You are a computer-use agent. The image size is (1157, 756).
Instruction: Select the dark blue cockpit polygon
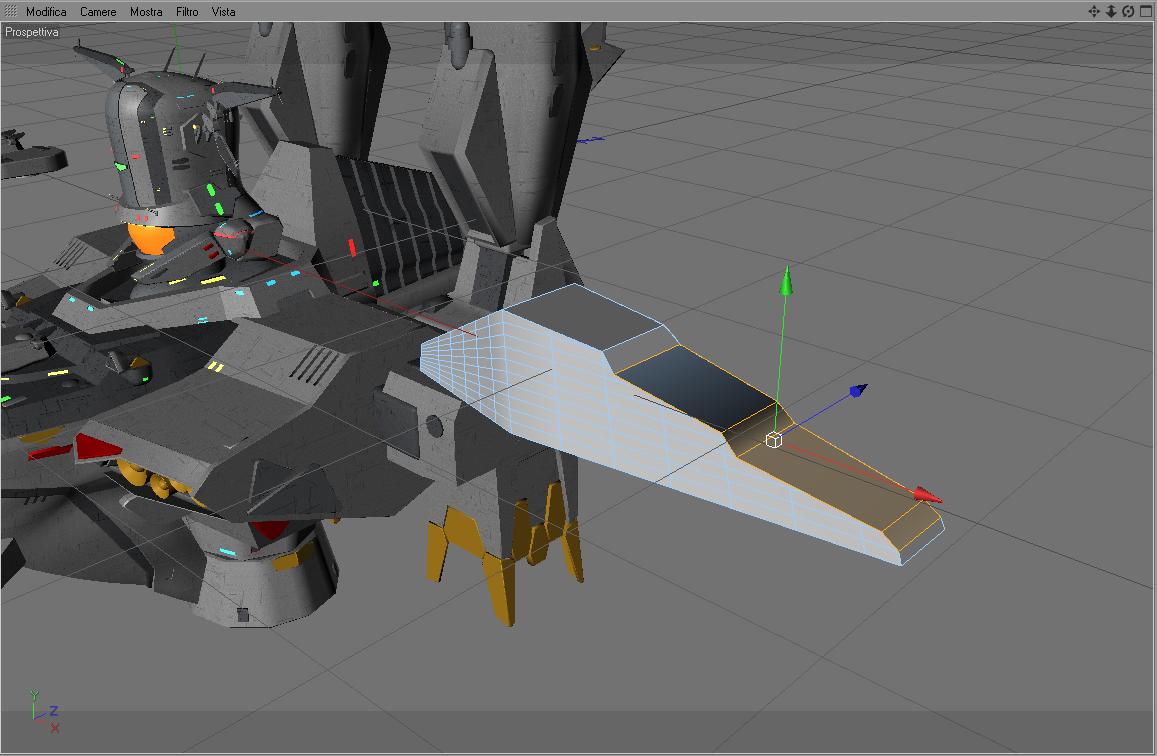[x=697, y=387]
